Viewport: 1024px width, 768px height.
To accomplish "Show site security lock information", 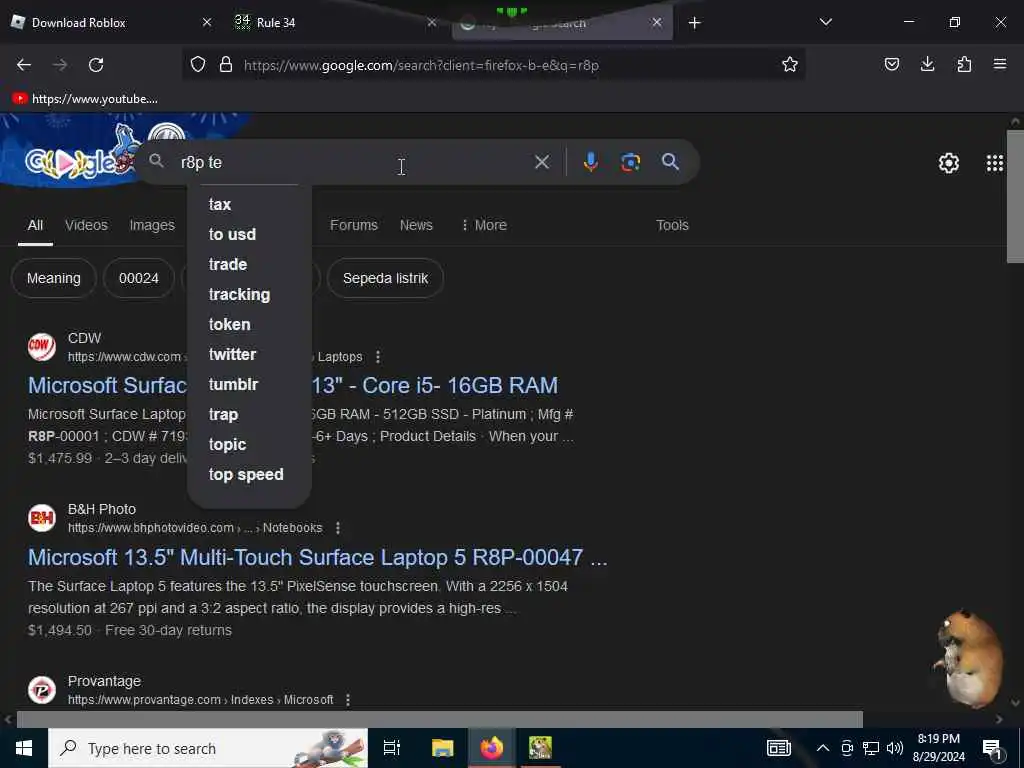I will (226, 65).
